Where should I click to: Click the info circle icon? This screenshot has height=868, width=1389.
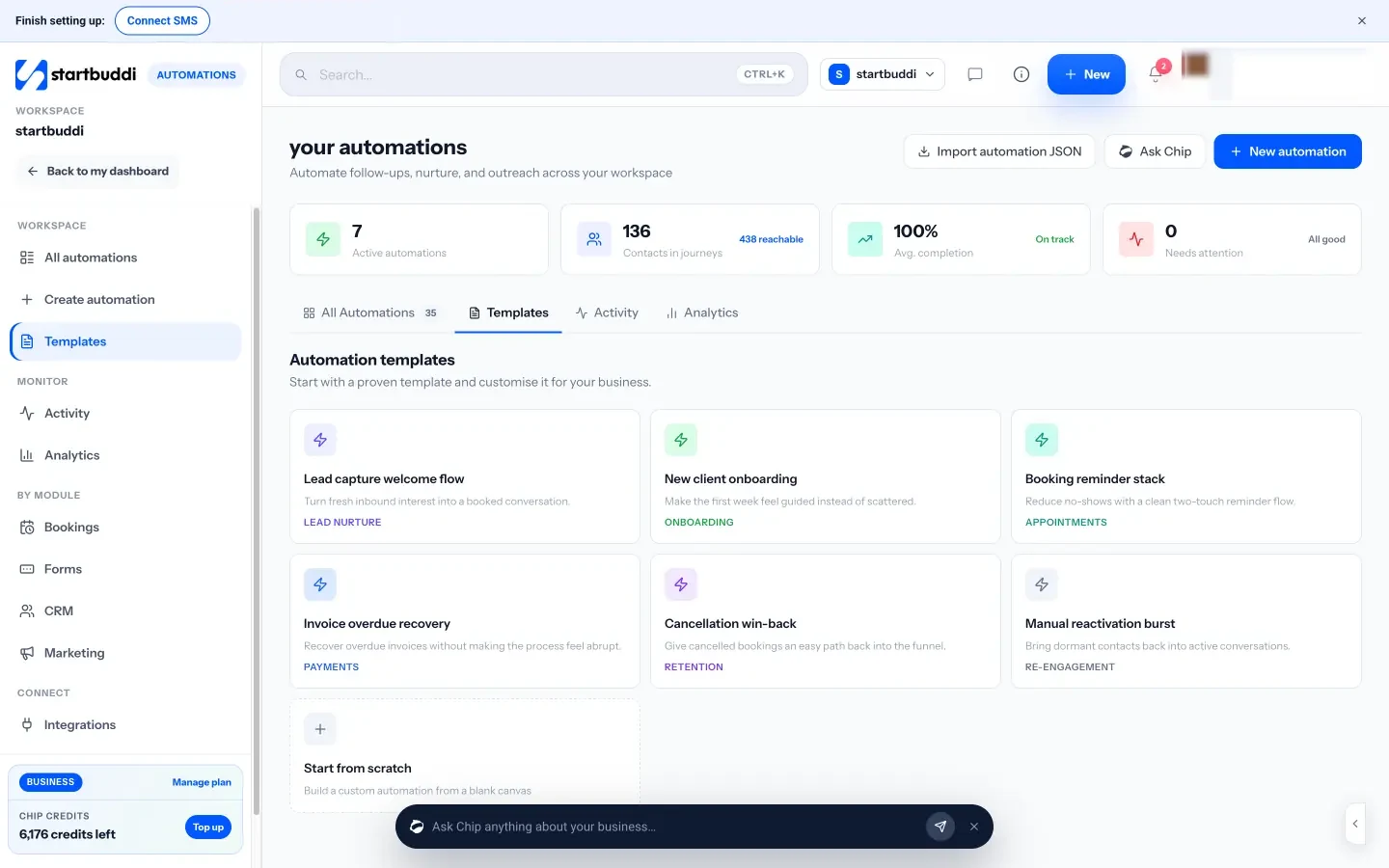pyautogui.click(x=1021, y=74)
